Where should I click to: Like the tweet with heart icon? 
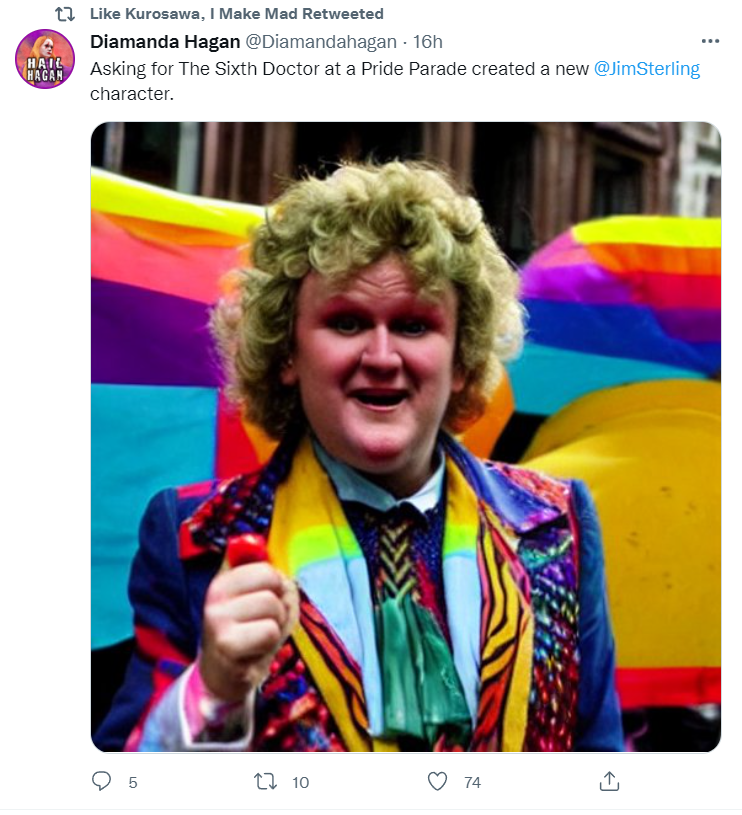[x=438, y=781]
